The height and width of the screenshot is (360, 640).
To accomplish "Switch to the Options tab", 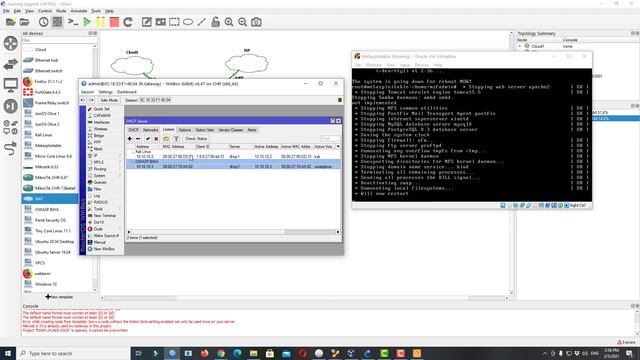I will tap(184, 130).
